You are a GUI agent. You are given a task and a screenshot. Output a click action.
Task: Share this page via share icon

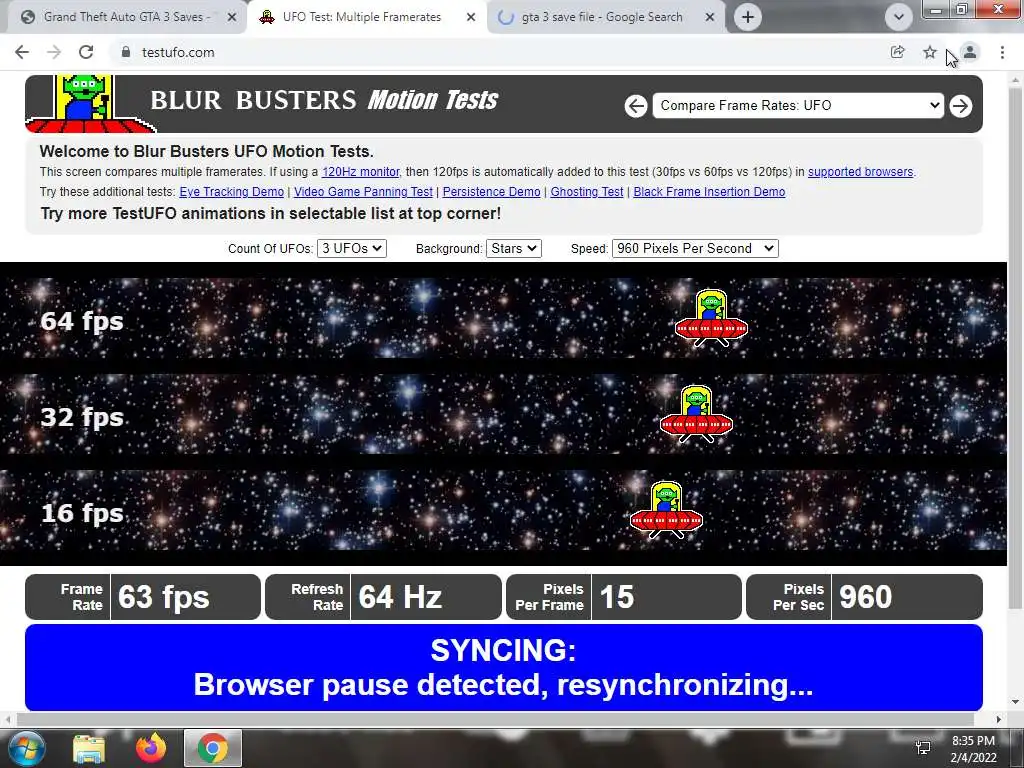click(898, 52)
